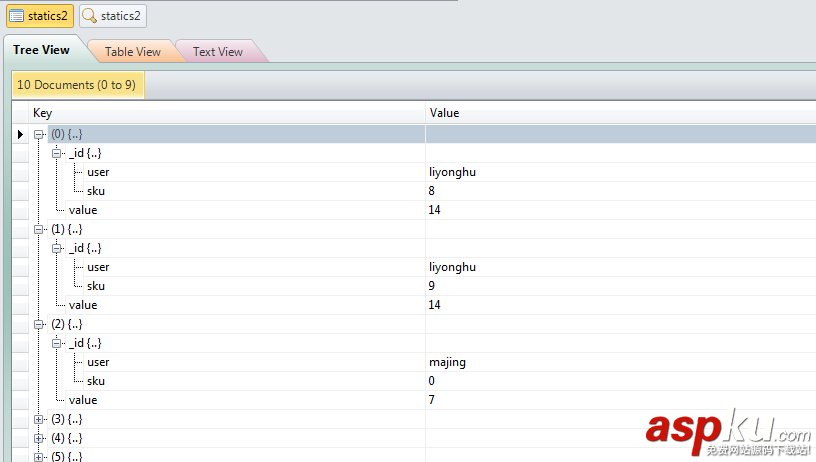Image resolution: width=816 pixels, height=462 pixels.
Task: Collapse the _id node under document (0)
Action: pos(57,153)
